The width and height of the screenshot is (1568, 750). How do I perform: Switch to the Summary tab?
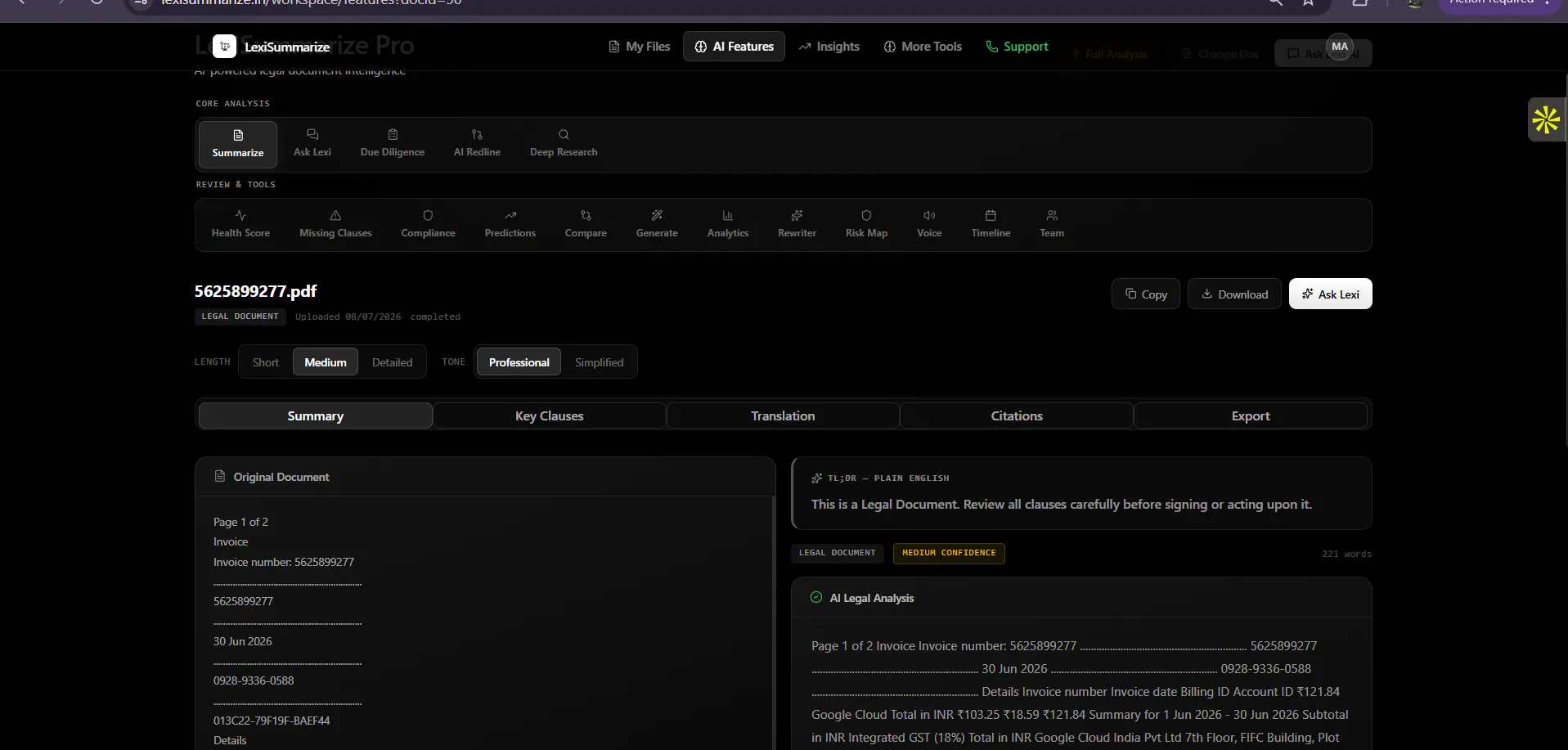tap(316, 415)
